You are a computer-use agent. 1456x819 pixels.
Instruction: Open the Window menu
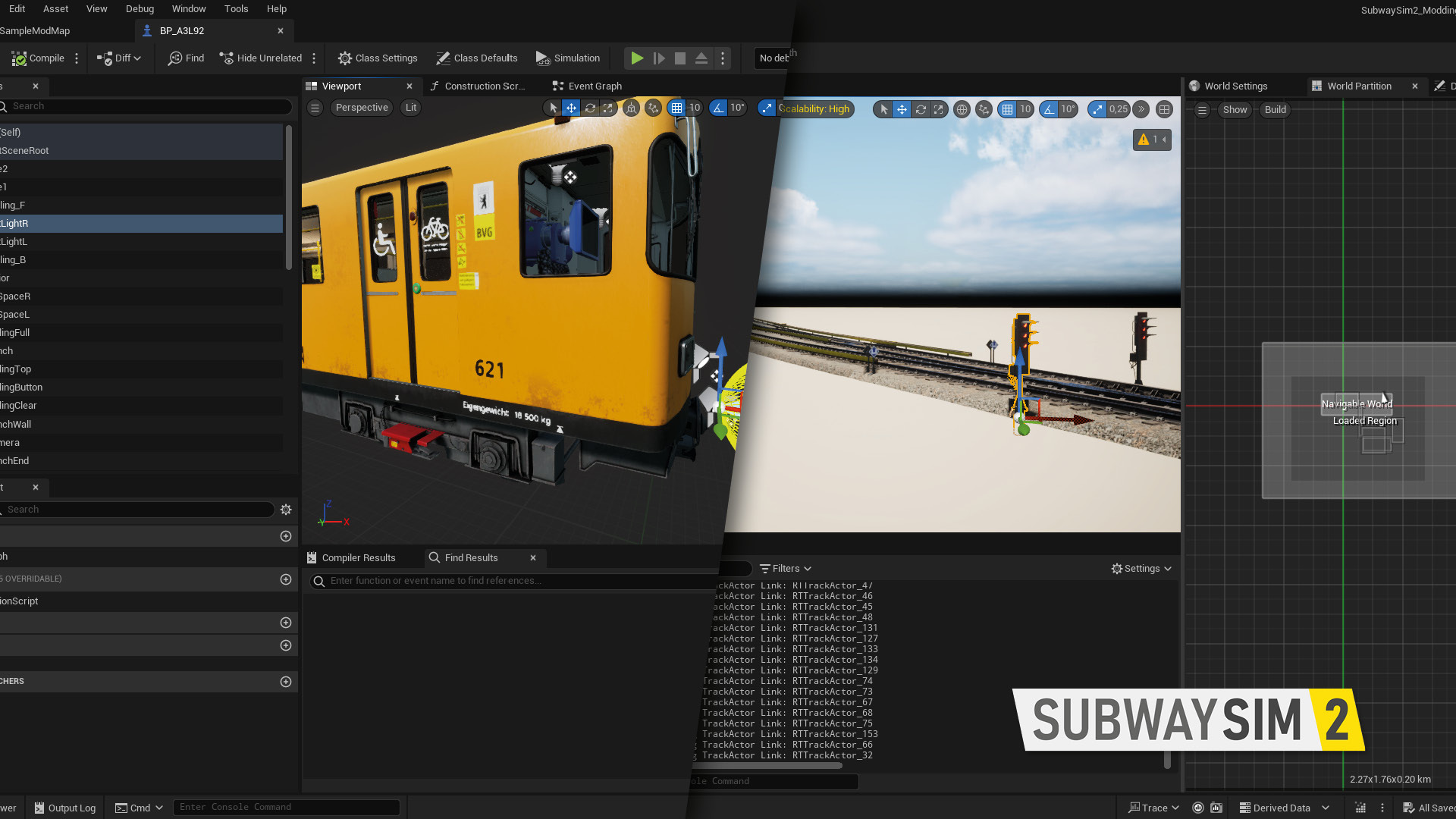(x=189, y=8)
